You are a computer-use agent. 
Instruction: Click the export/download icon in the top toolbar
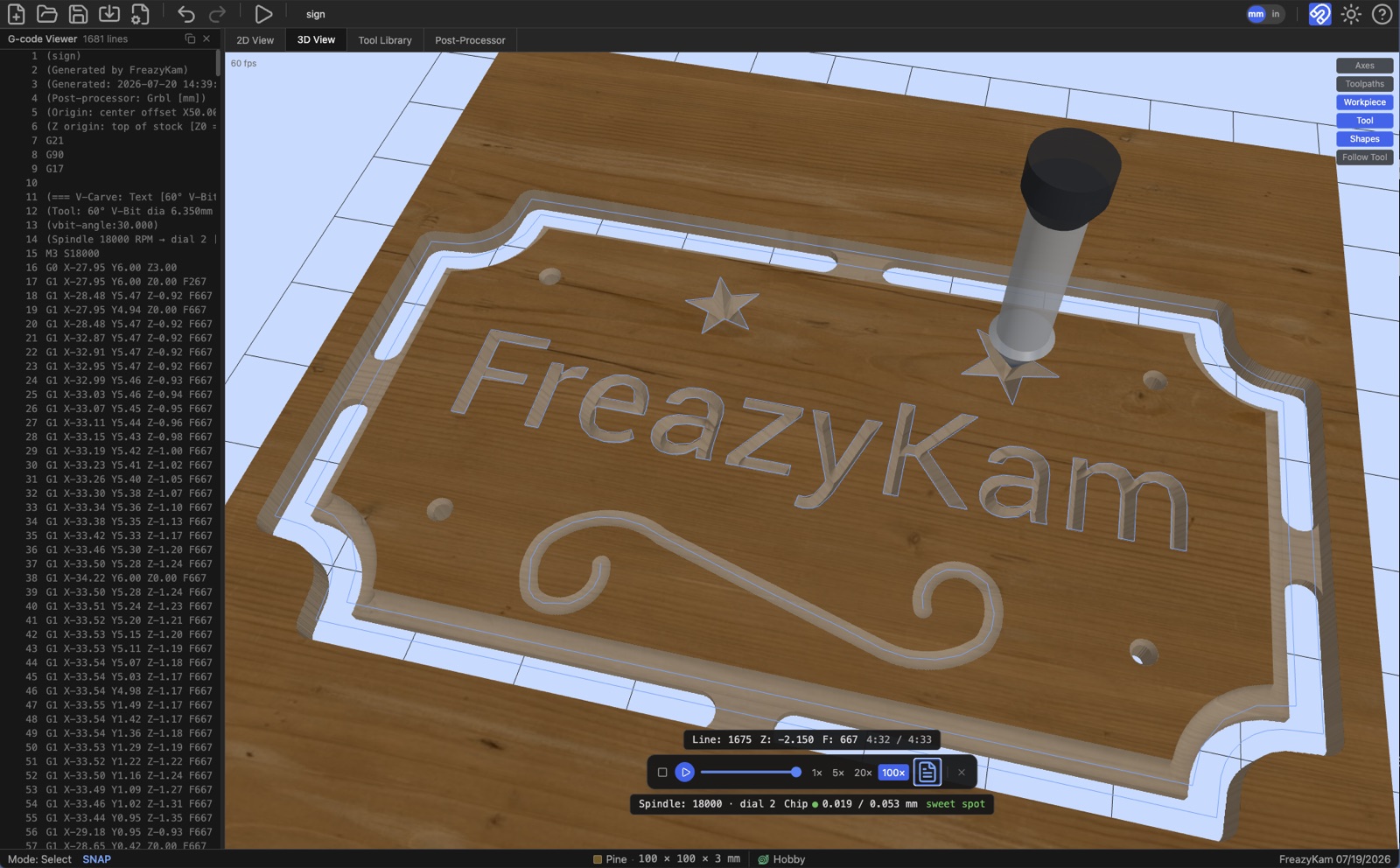click(x=109, y=14)
